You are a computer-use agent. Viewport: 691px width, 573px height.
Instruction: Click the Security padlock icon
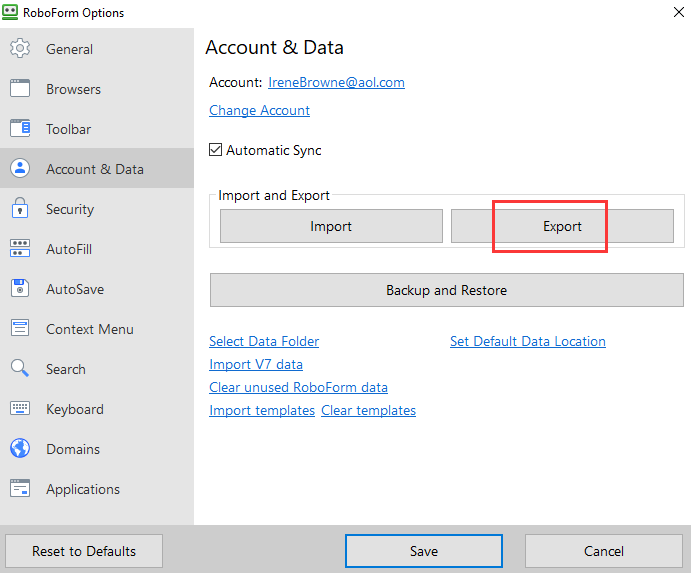(20, 209)
